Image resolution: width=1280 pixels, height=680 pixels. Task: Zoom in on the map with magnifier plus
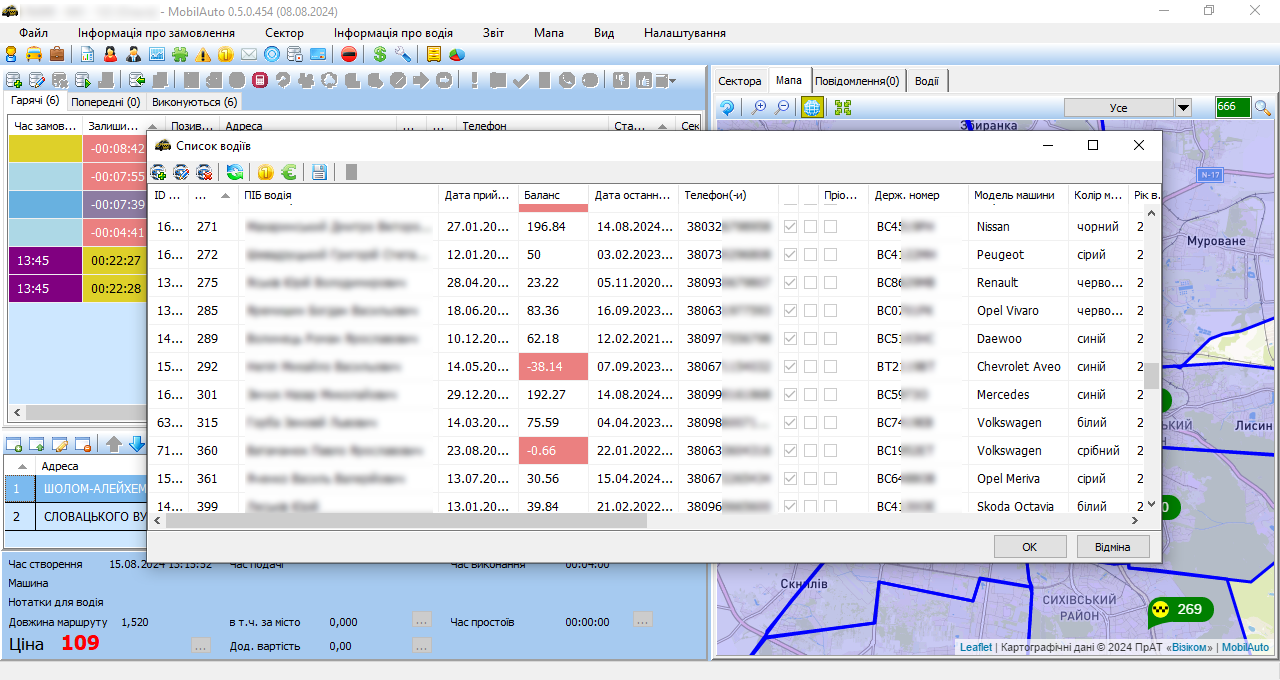click(x=759, y=108)
